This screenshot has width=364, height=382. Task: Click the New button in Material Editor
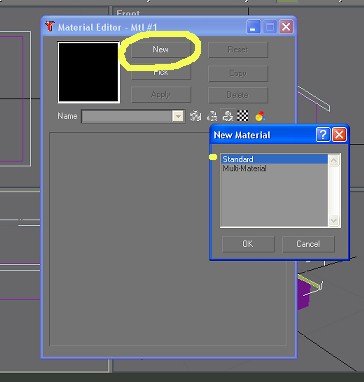coord(160,50)
